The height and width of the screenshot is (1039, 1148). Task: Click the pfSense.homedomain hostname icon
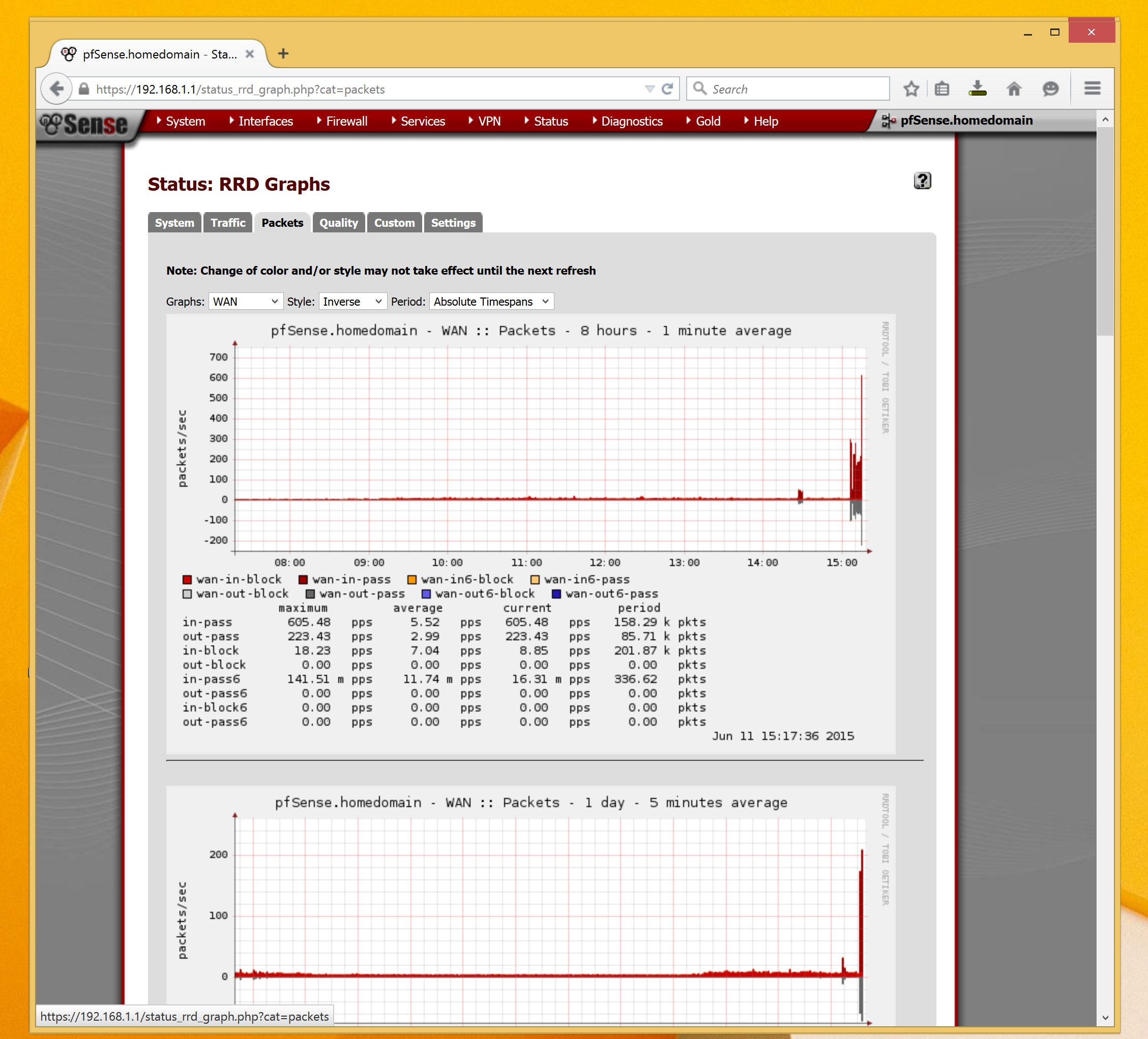[x=888, y=121]
